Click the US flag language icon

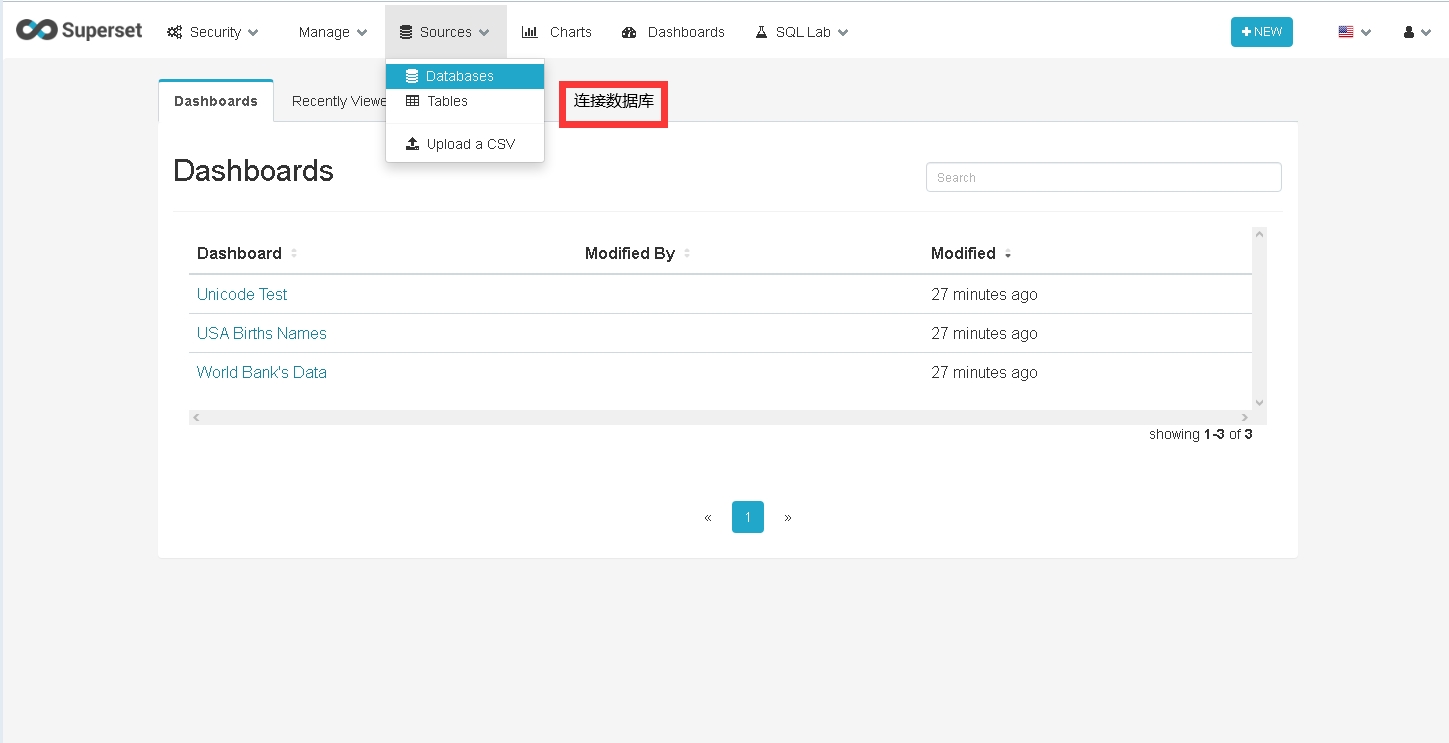click(x=1346, y=32)
